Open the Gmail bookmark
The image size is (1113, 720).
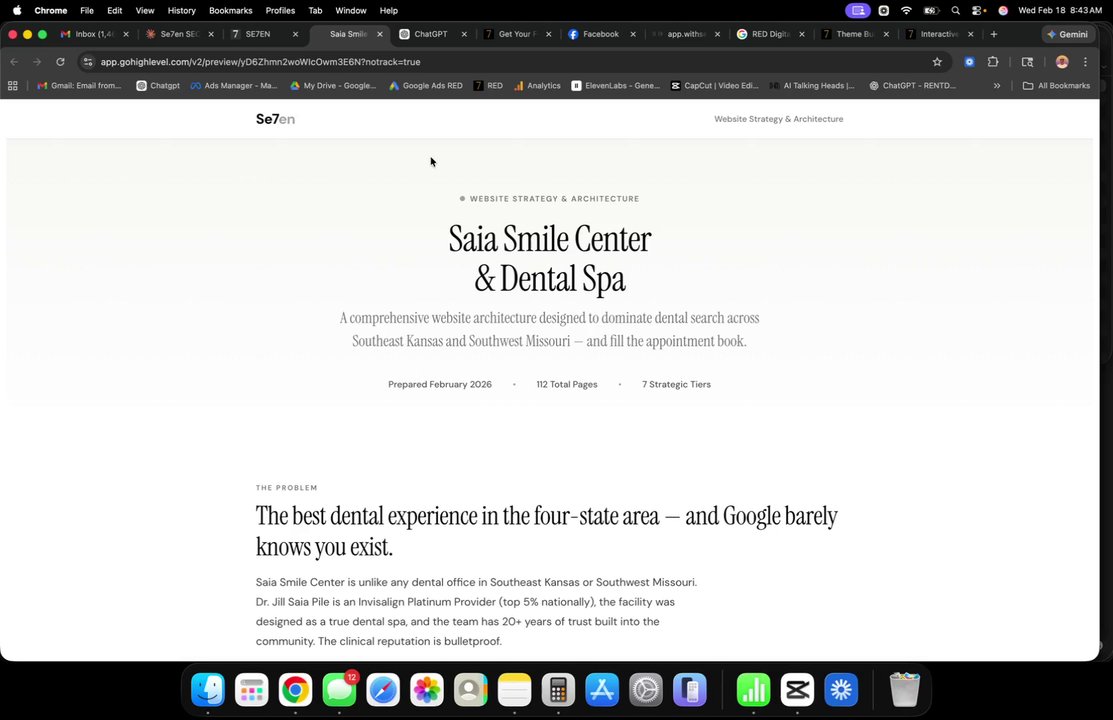pyautogui.click(x=80, y=86)
